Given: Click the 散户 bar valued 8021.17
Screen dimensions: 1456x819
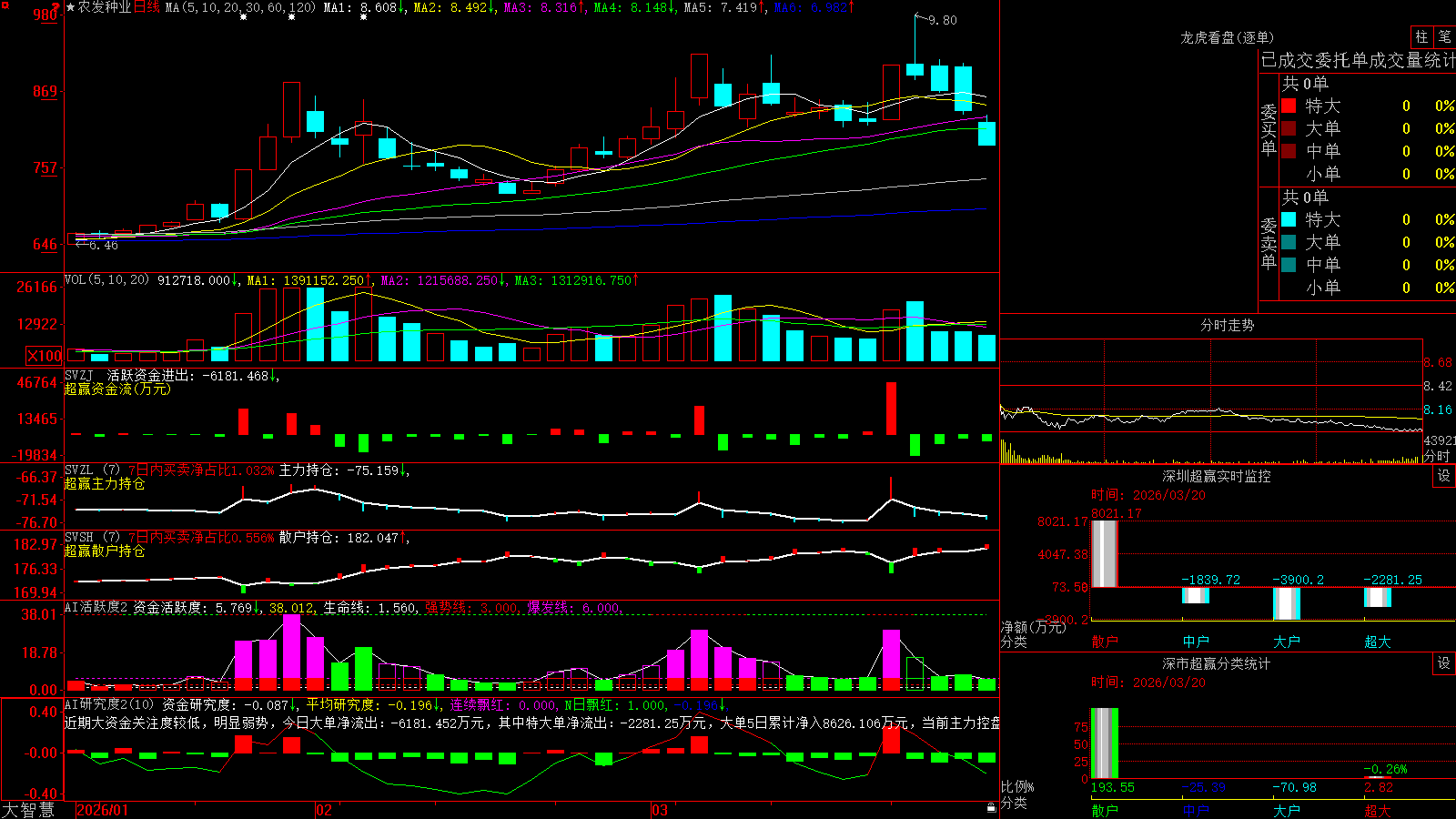Looking at the screenshot, I should coord(1105,553).
